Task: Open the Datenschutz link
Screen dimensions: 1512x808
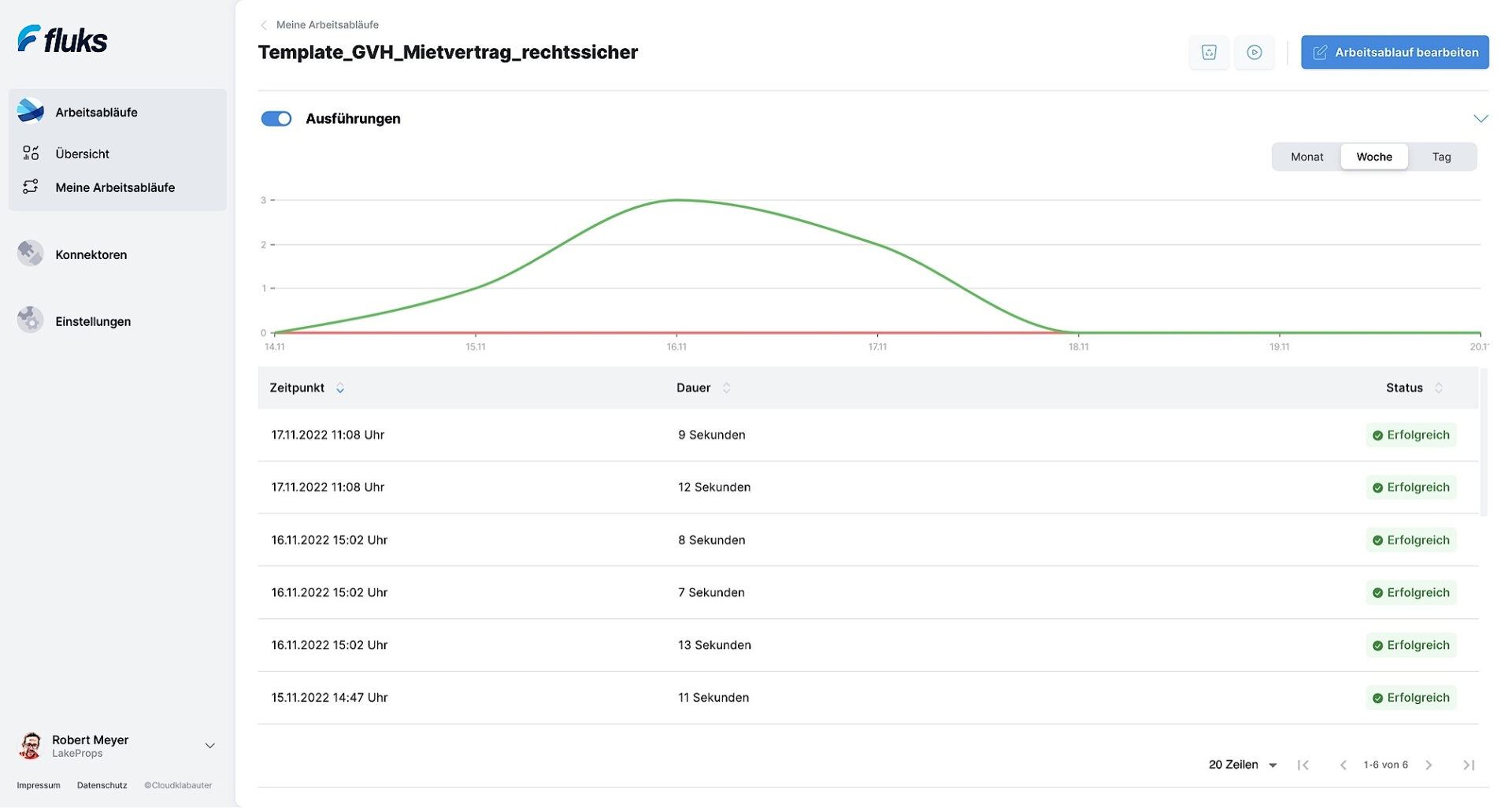Action: pyautogui.click(x=102, y=785)
